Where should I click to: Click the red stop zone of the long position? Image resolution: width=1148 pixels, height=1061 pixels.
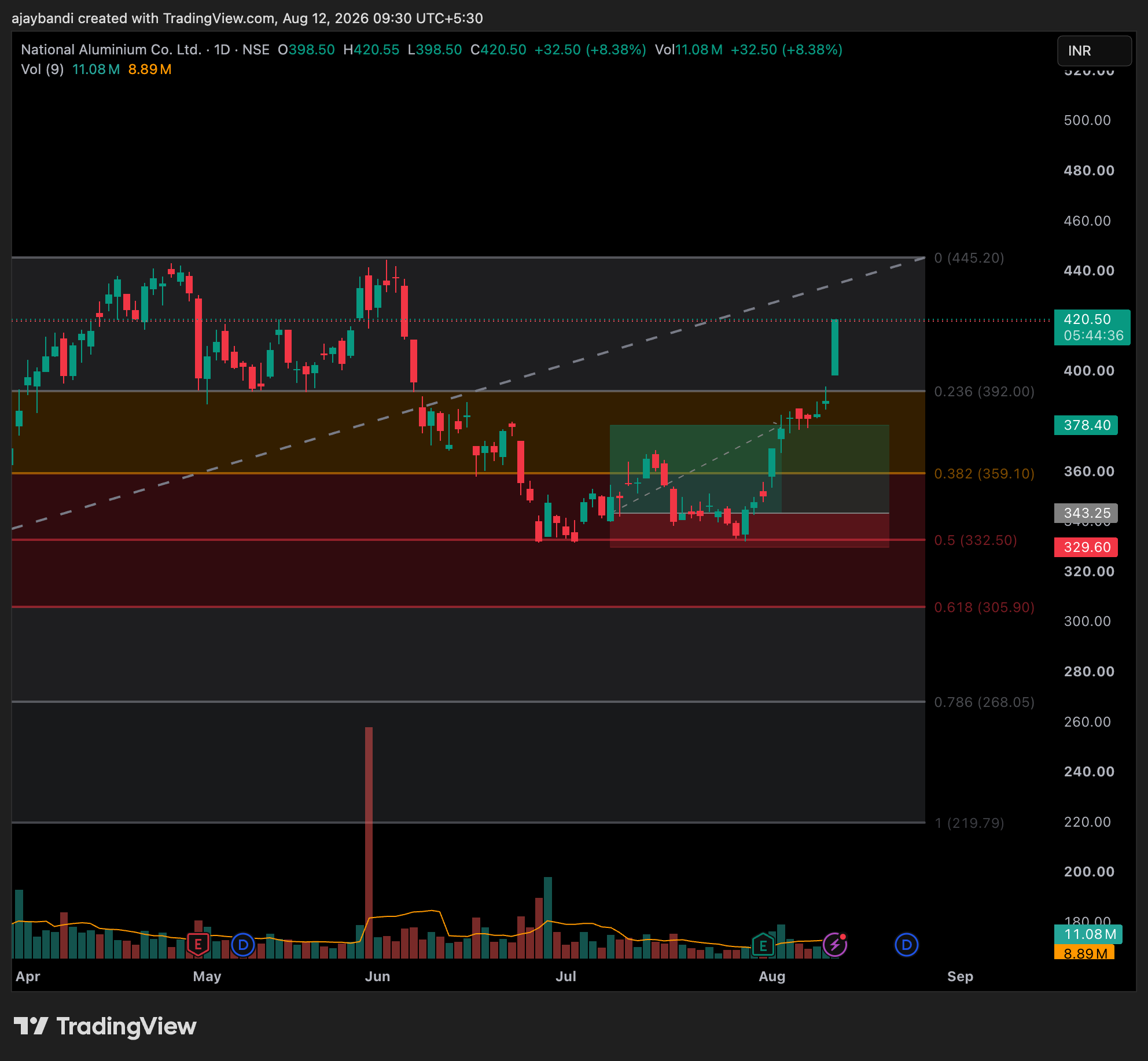(749, 530)
